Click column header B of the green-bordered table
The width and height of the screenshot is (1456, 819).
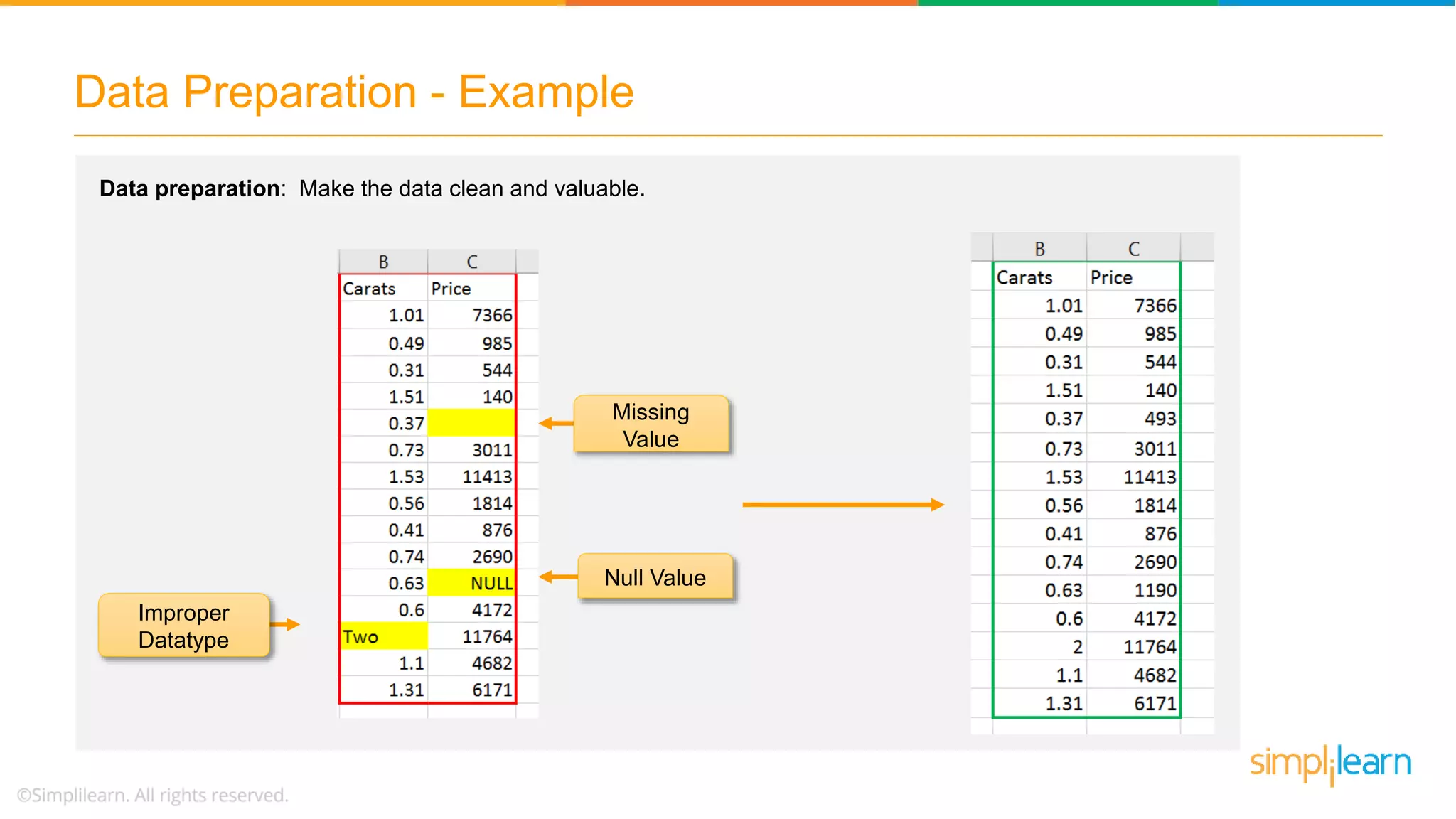tap(1039, 248)
